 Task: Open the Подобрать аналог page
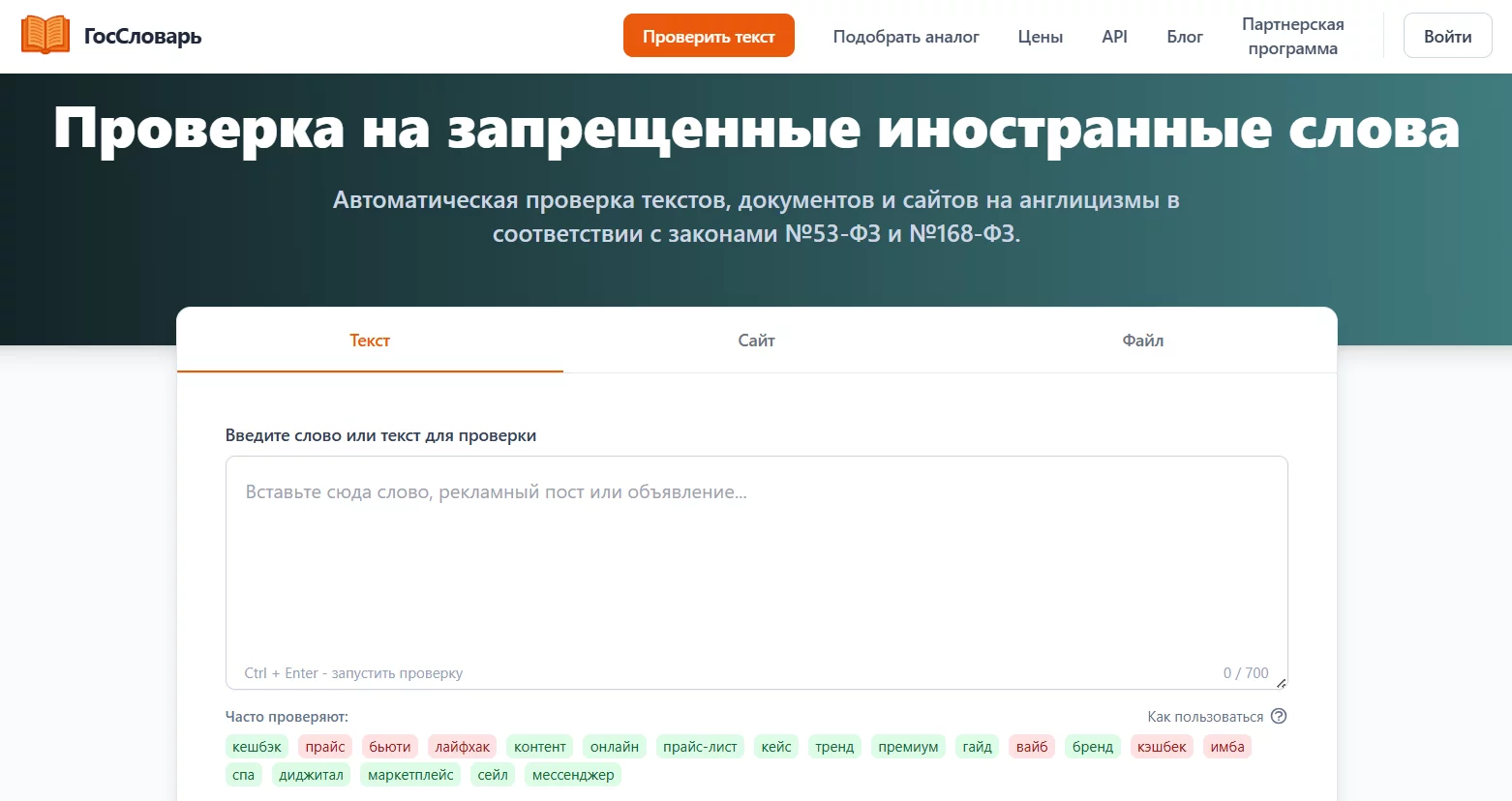click(905, 37)
